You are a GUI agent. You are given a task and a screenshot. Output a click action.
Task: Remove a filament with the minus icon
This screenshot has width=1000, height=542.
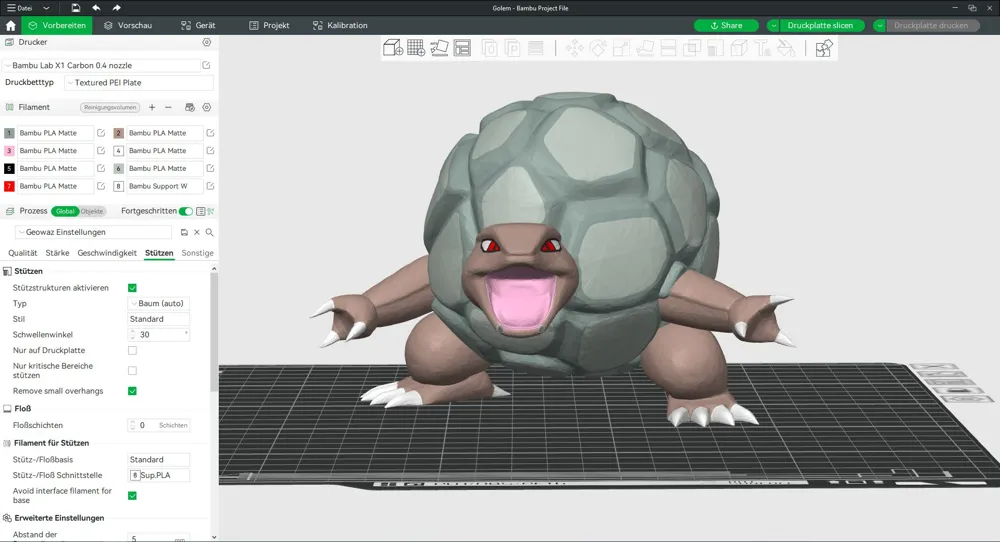(x=168, y=107)
